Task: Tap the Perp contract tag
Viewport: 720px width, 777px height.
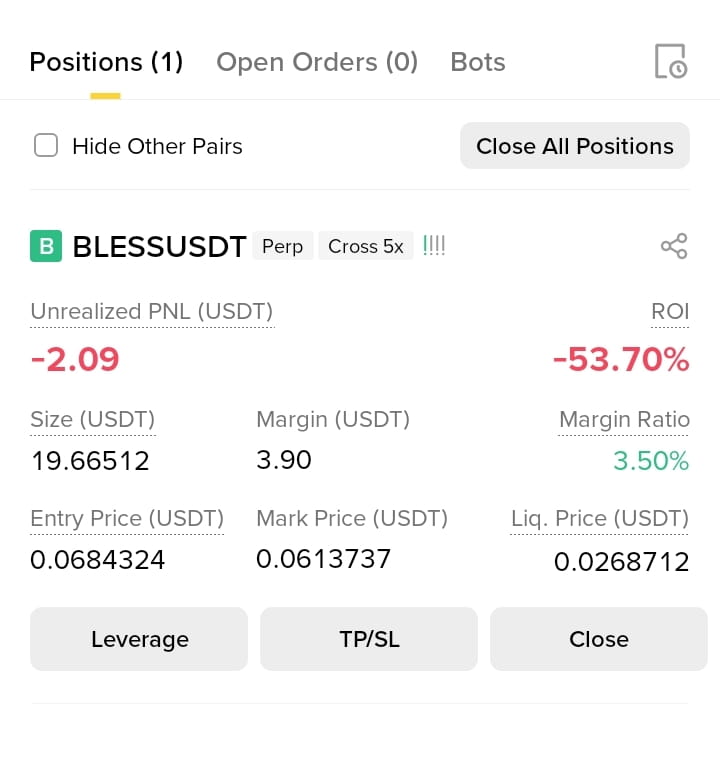Action: tap(282, 246)
